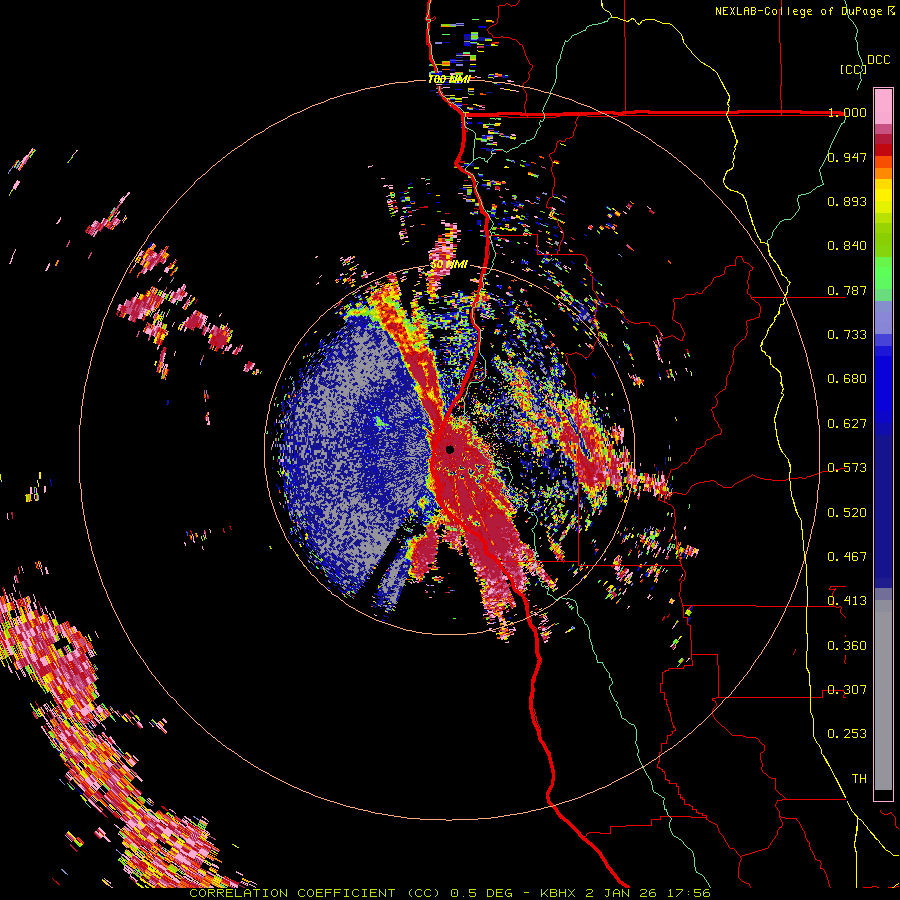The width and height of the screenshot is (900, 900).
Task: Pick the light pink color bar segment
Action: 883,106
